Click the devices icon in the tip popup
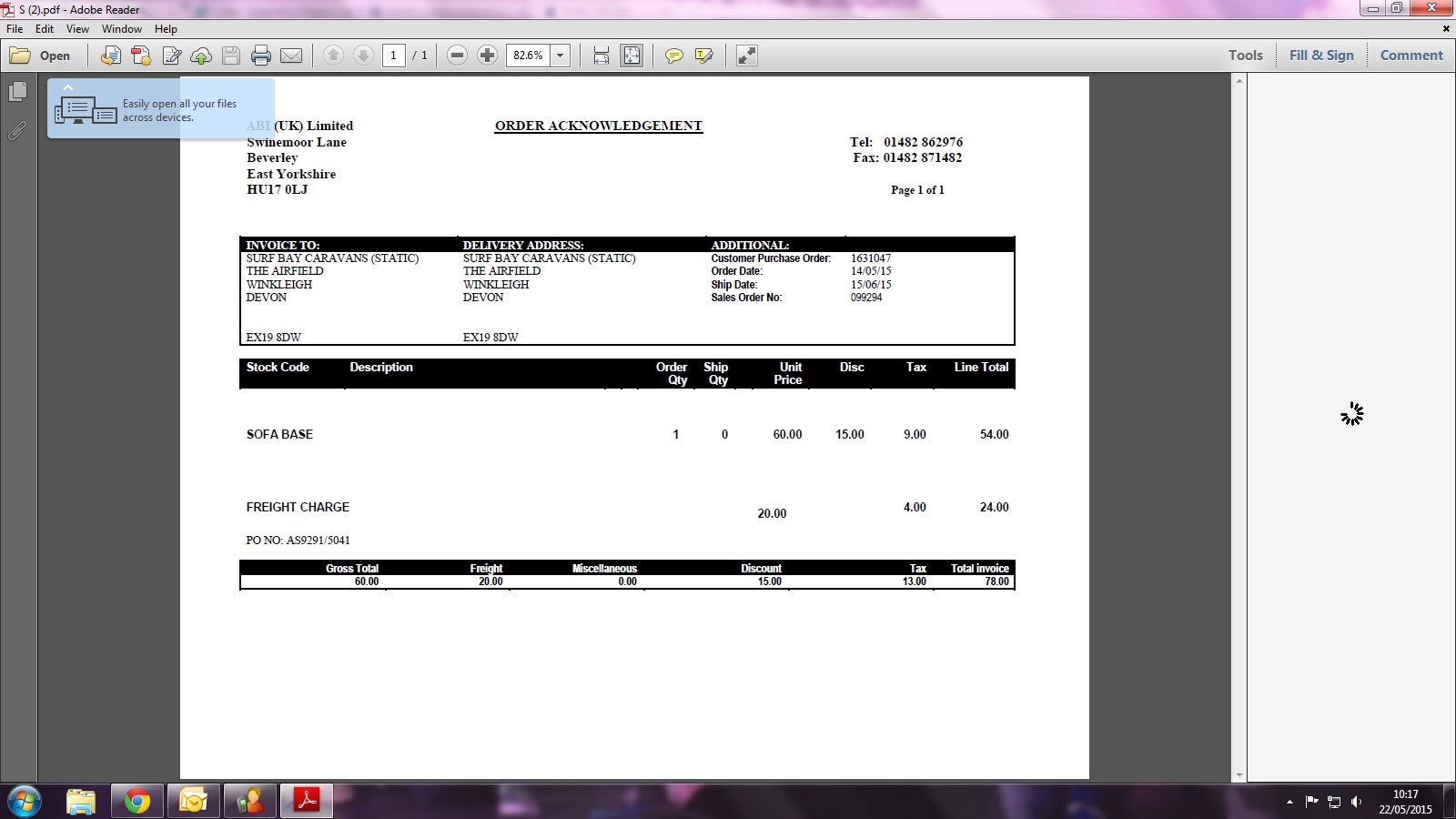The image size is (1456, 819). point(86,111)
